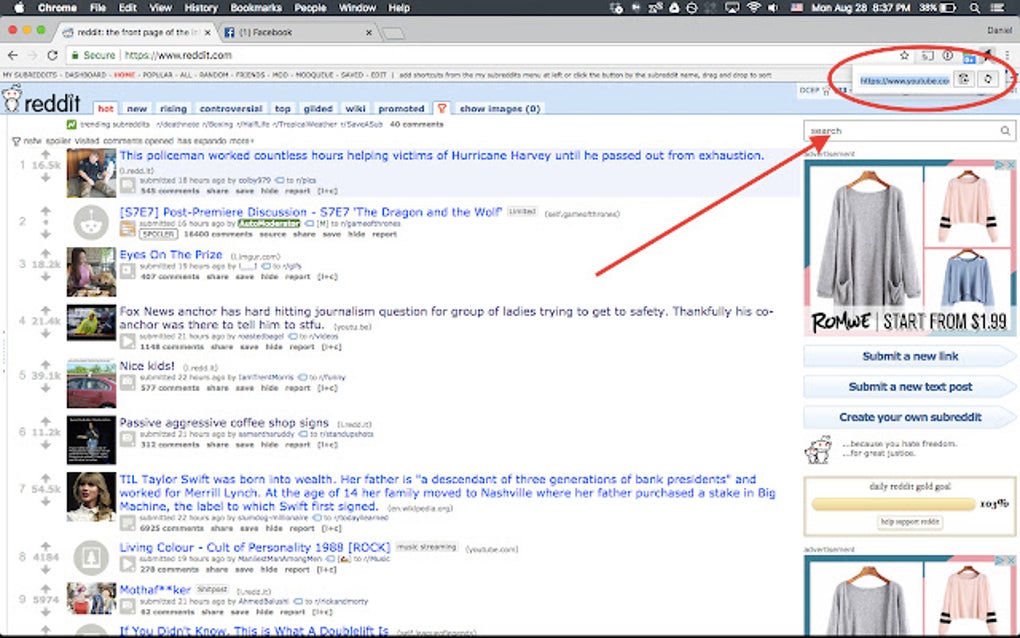The height and width of the screenshot is (638, 1020).
Task: Open the Hurricane Harvey post's expando icon
Action: [x=126, y=184]
